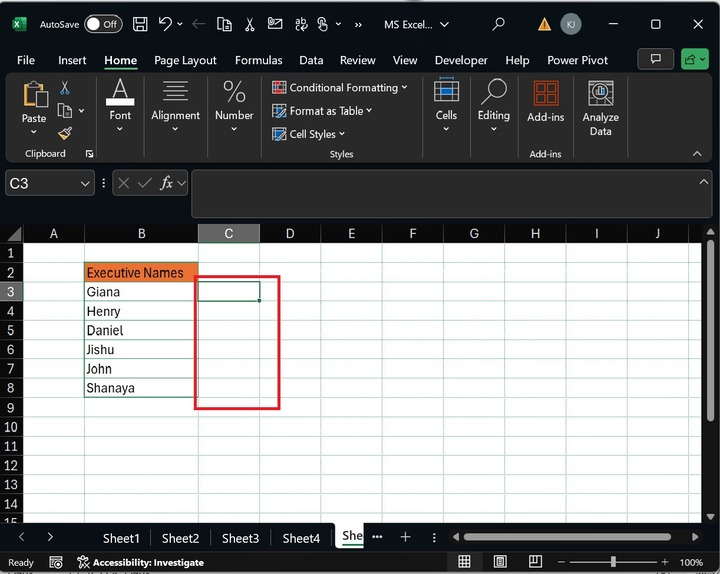
Task: Add a new sheet with plus icon
Action: tap(405, 537)
